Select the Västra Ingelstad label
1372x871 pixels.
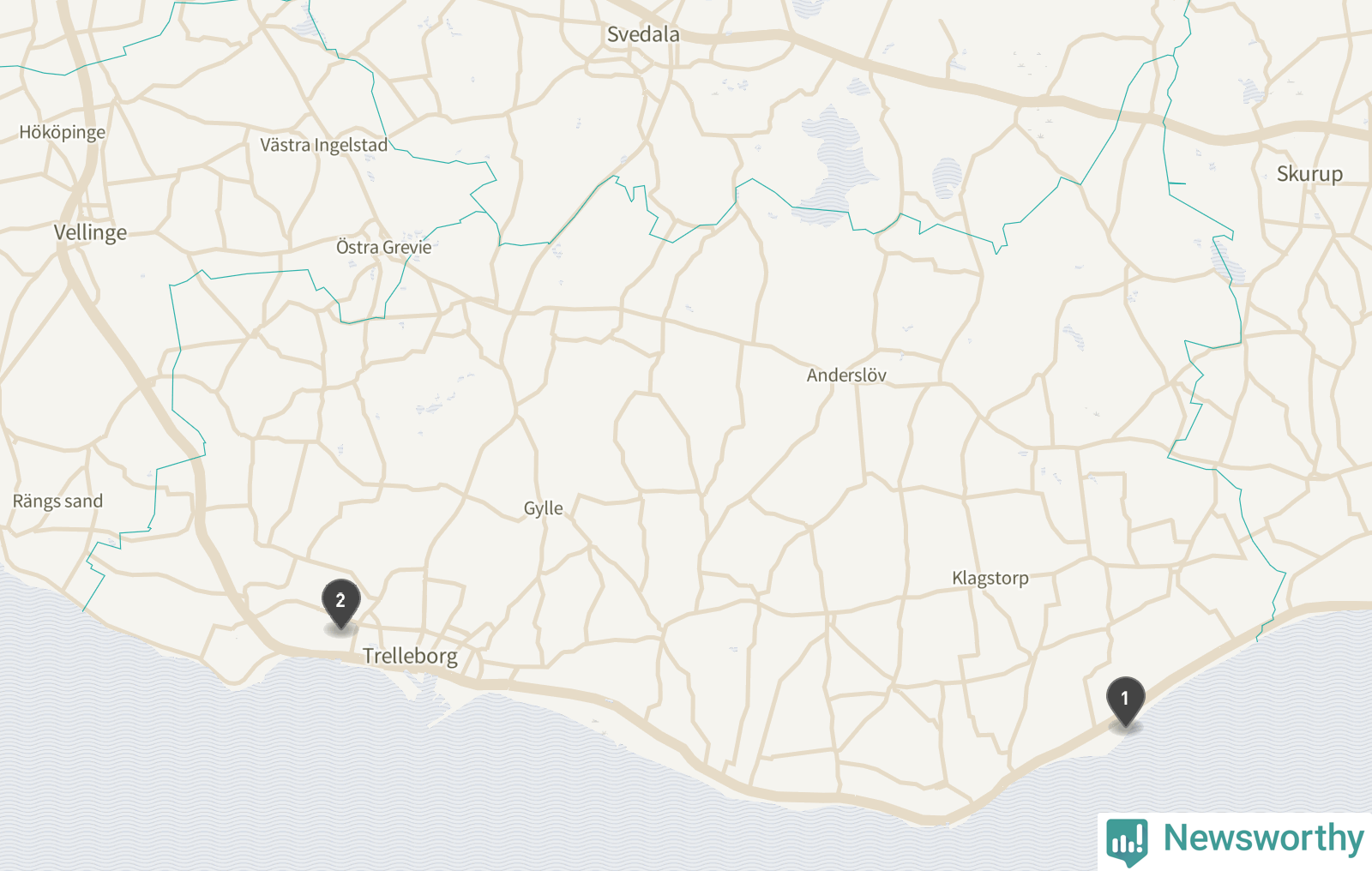click(x=324, y=145)
